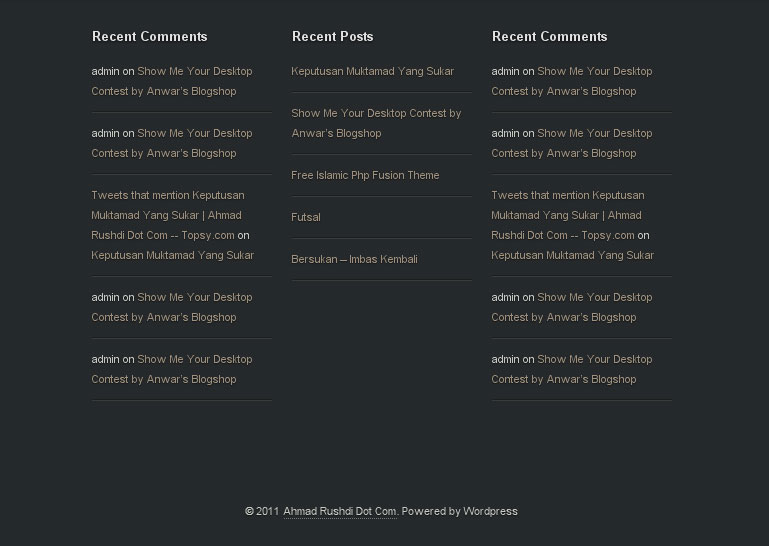Open Show Me Your Desktop Contest post in Recent Posts
Viewport: 769px width, 546px height.
click(x=376, y=123)
